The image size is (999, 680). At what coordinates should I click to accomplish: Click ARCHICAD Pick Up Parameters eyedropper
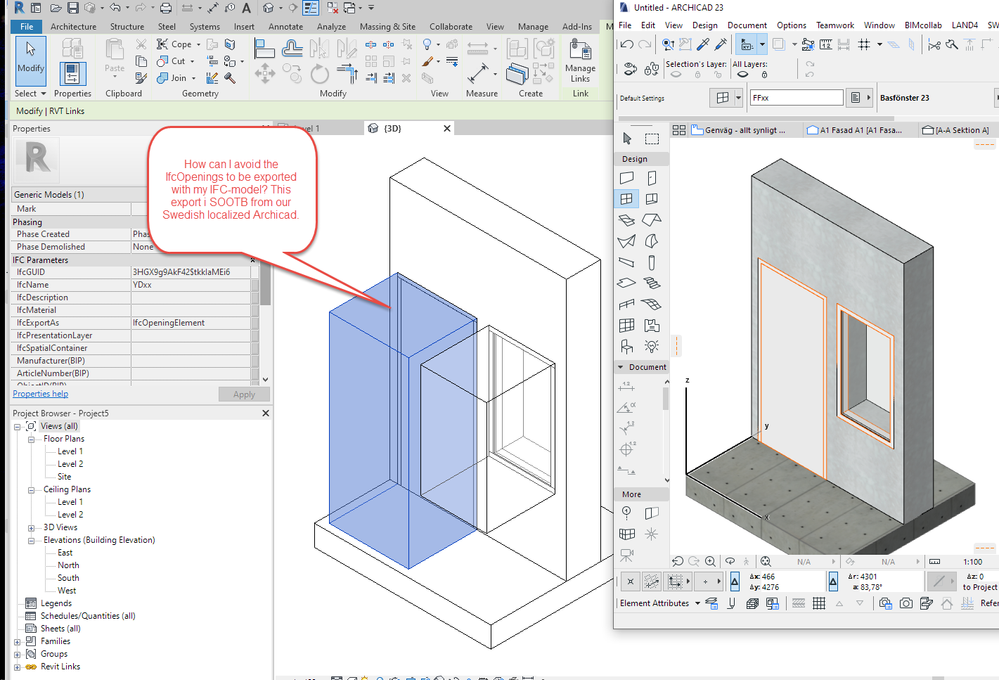703,44
